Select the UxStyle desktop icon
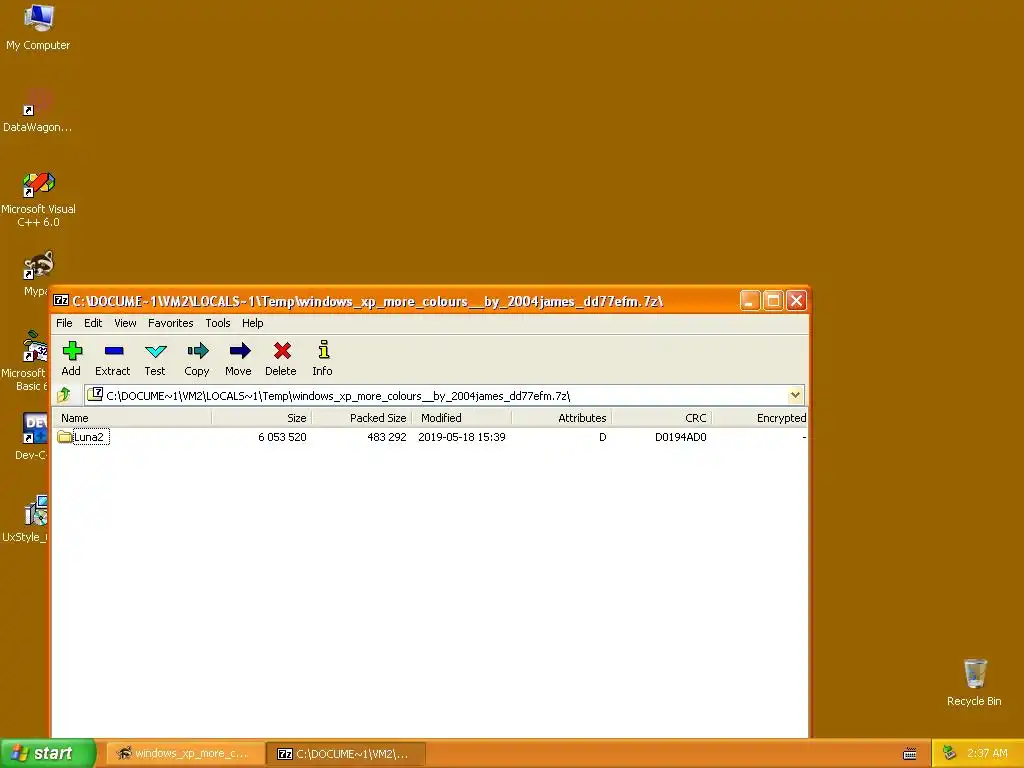The image size is (1024, 768). pyautogui.click(x=35, y=511)
